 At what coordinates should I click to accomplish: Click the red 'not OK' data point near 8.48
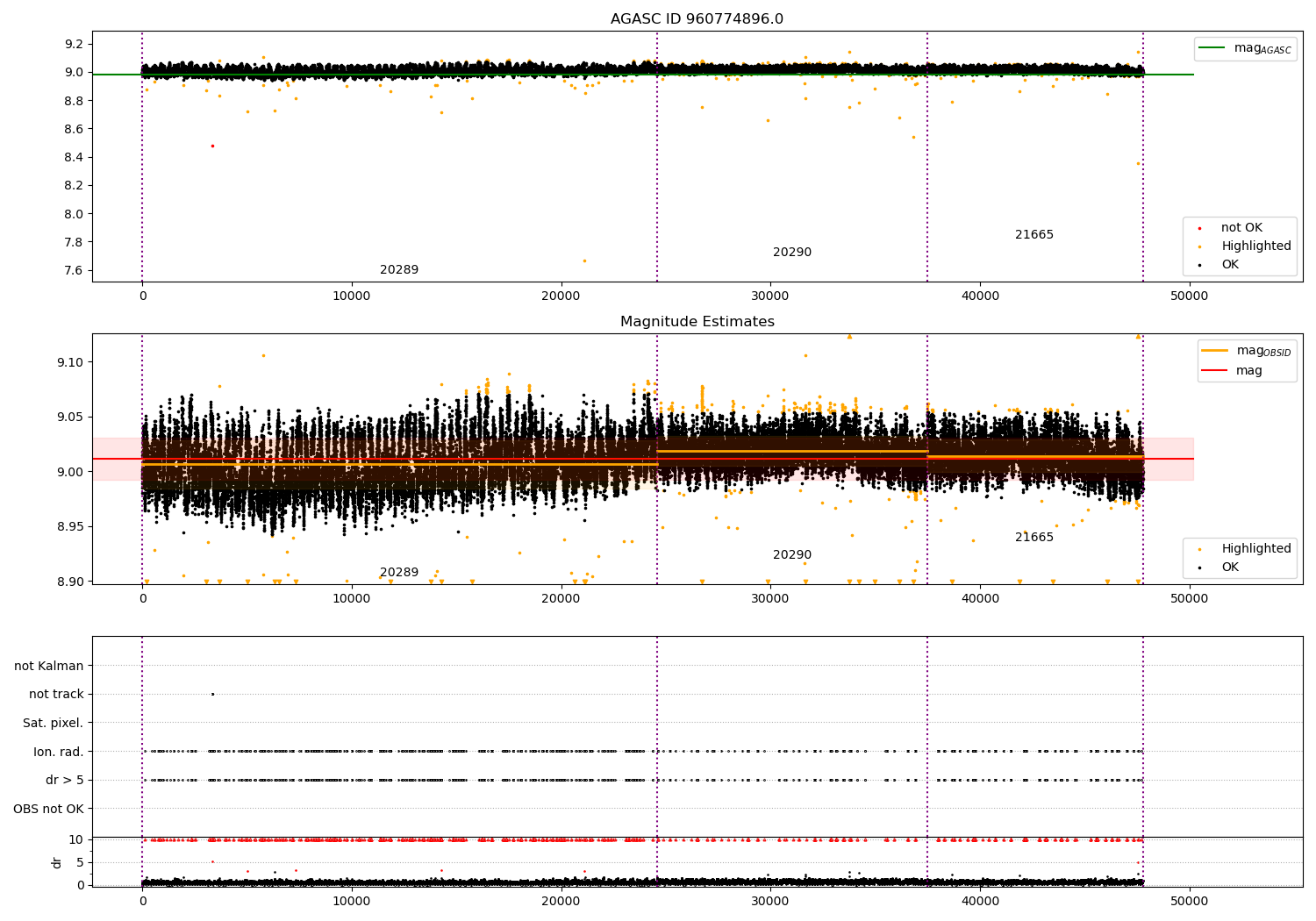(212, 146)
